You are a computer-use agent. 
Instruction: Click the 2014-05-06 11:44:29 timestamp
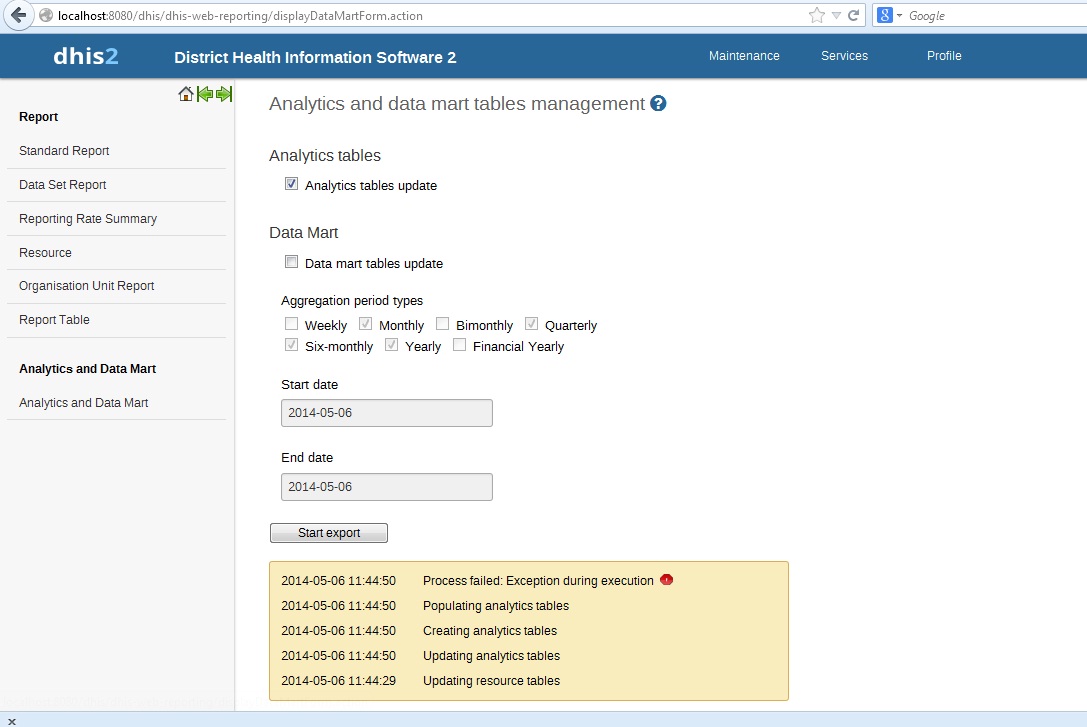coord(338,681)
